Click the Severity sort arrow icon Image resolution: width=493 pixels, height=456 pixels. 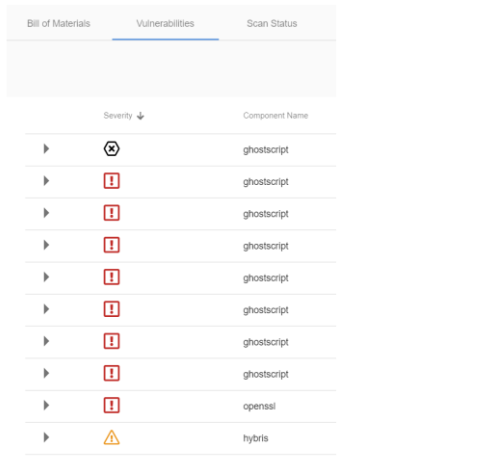point(141,116)
